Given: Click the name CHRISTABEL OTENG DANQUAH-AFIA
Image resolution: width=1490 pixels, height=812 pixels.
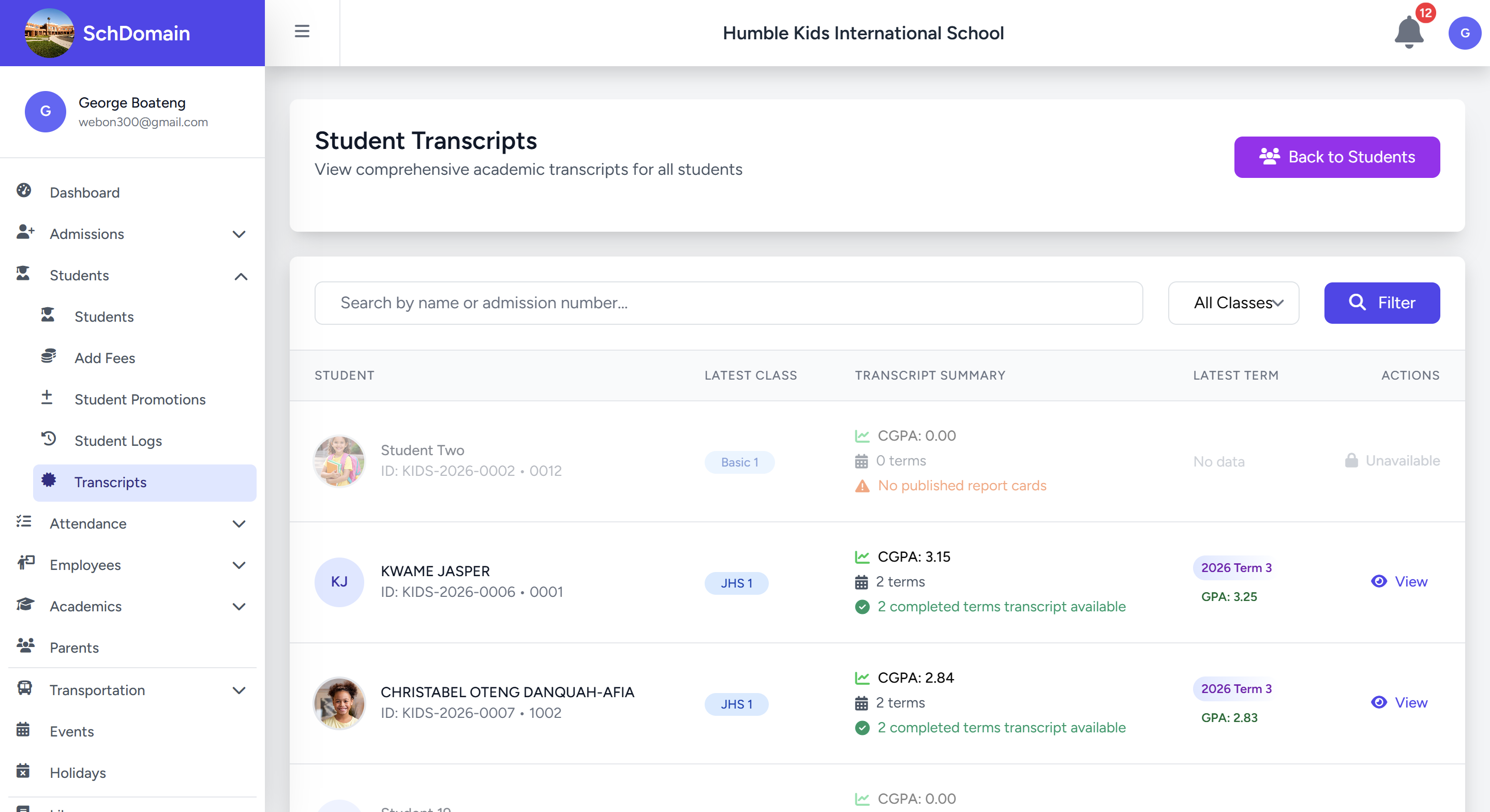Looking at the screenshot, I should point(507,691).
